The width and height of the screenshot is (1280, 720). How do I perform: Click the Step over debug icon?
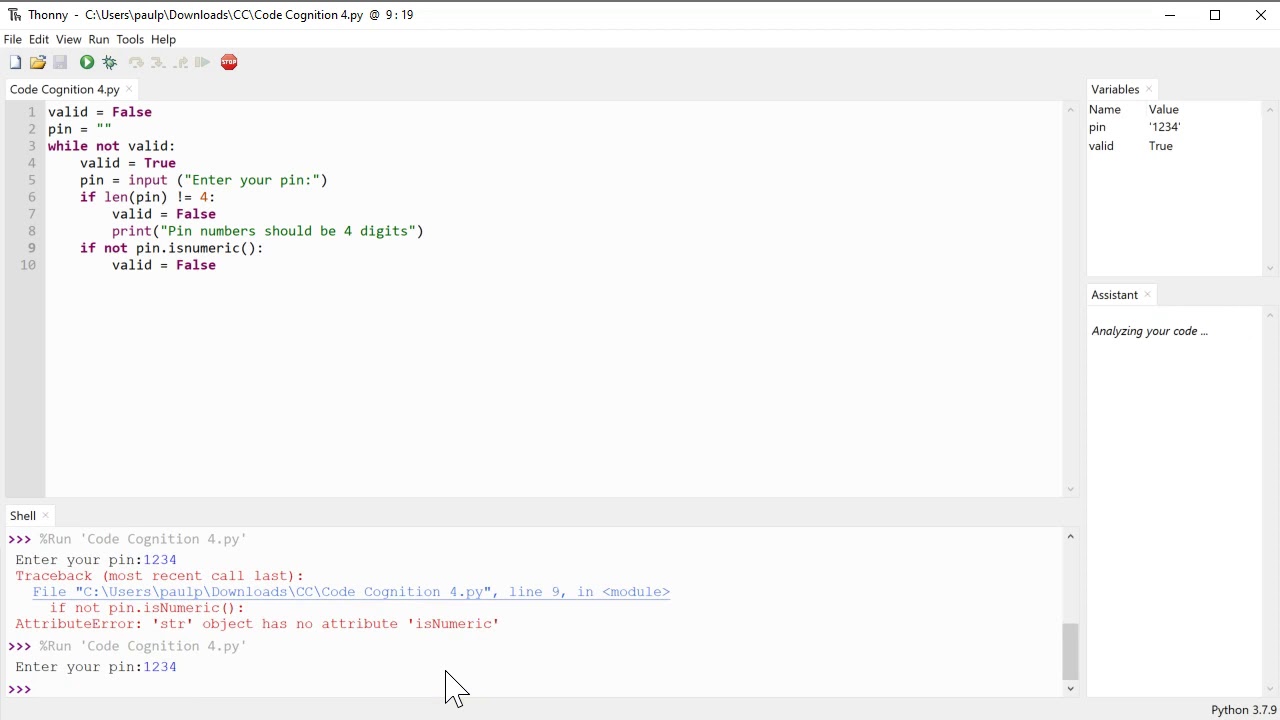(x=136, y=62)
